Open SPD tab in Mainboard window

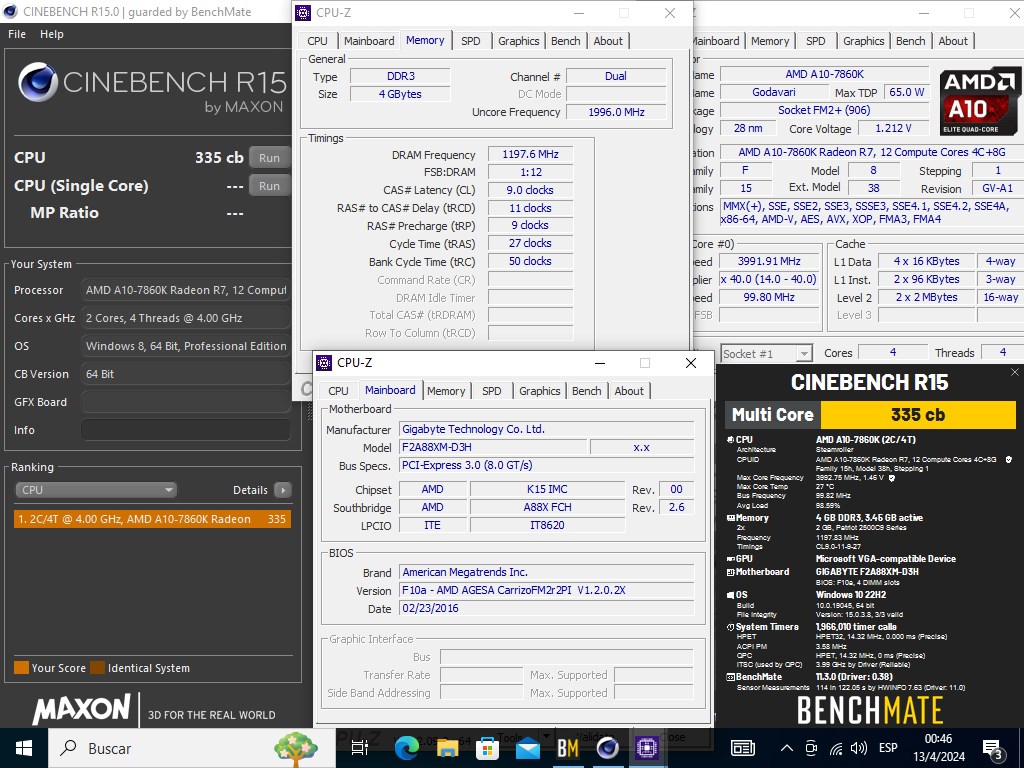click(x=492, y=391)
